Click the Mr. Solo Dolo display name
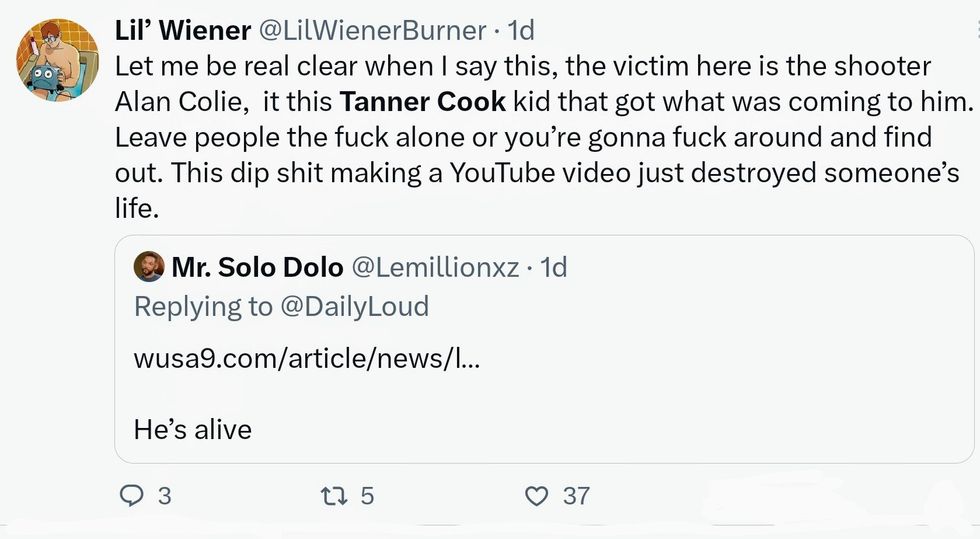Image resolution: width=980 pixels, height=539 pixels. point(257,267)
